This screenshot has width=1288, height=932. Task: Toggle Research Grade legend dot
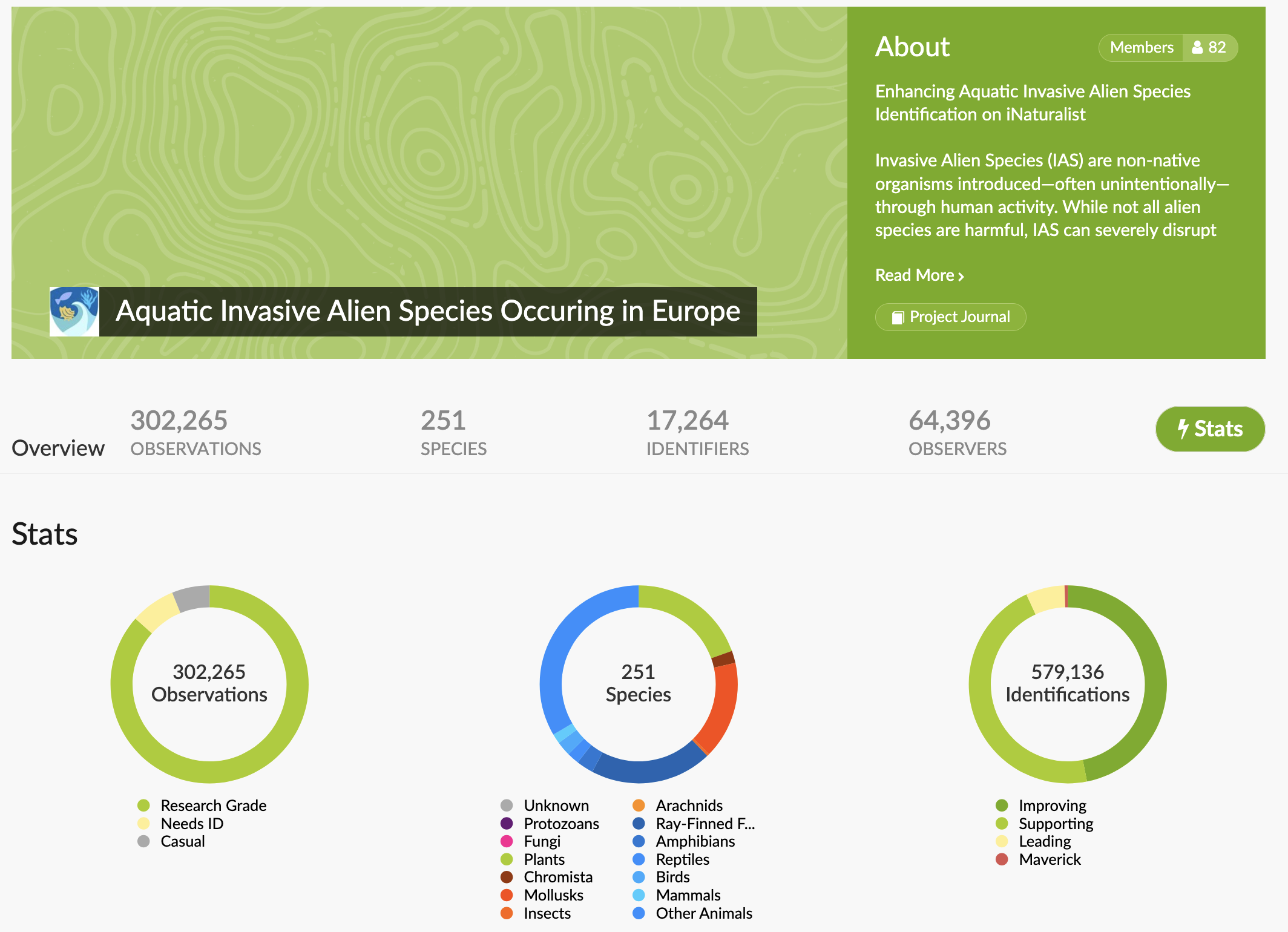[x=143, y=806]
